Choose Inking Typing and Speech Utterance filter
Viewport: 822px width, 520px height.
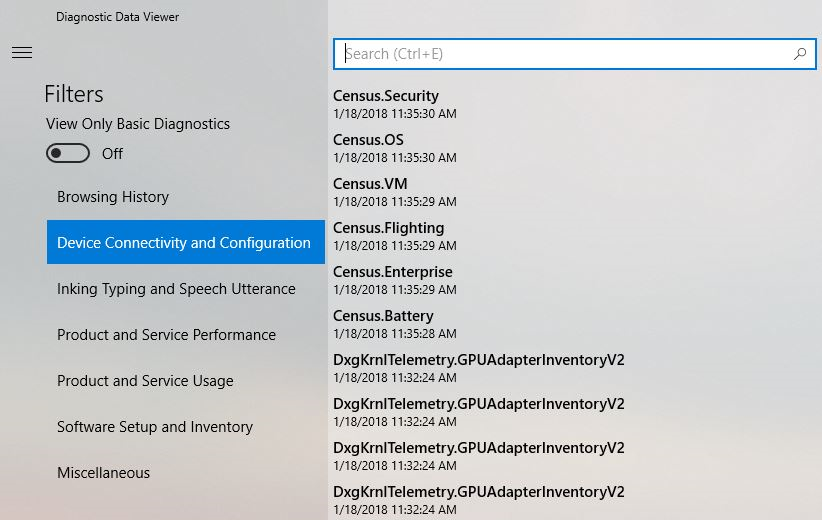point(176,289)
